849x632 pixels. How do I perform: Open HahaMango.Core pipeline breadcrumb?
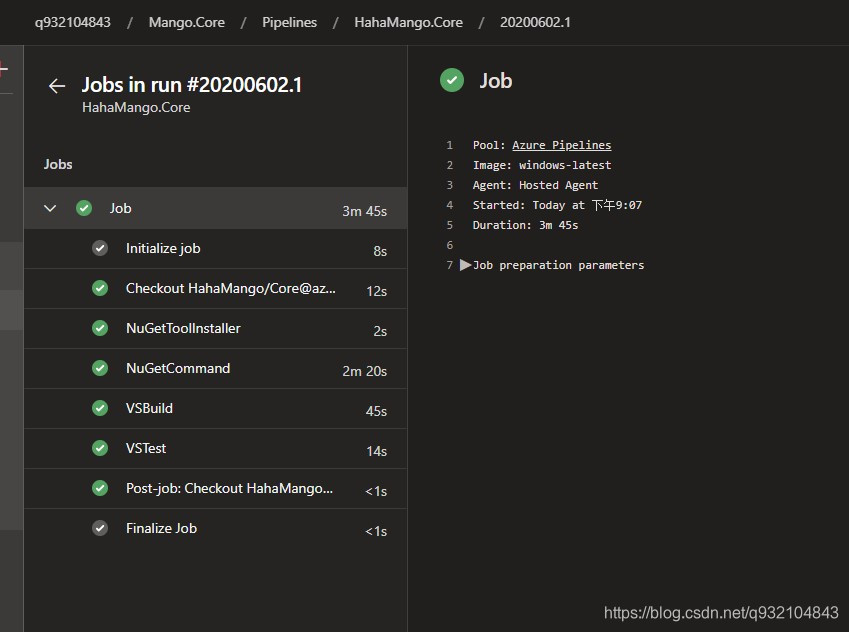tap(408, 22)
